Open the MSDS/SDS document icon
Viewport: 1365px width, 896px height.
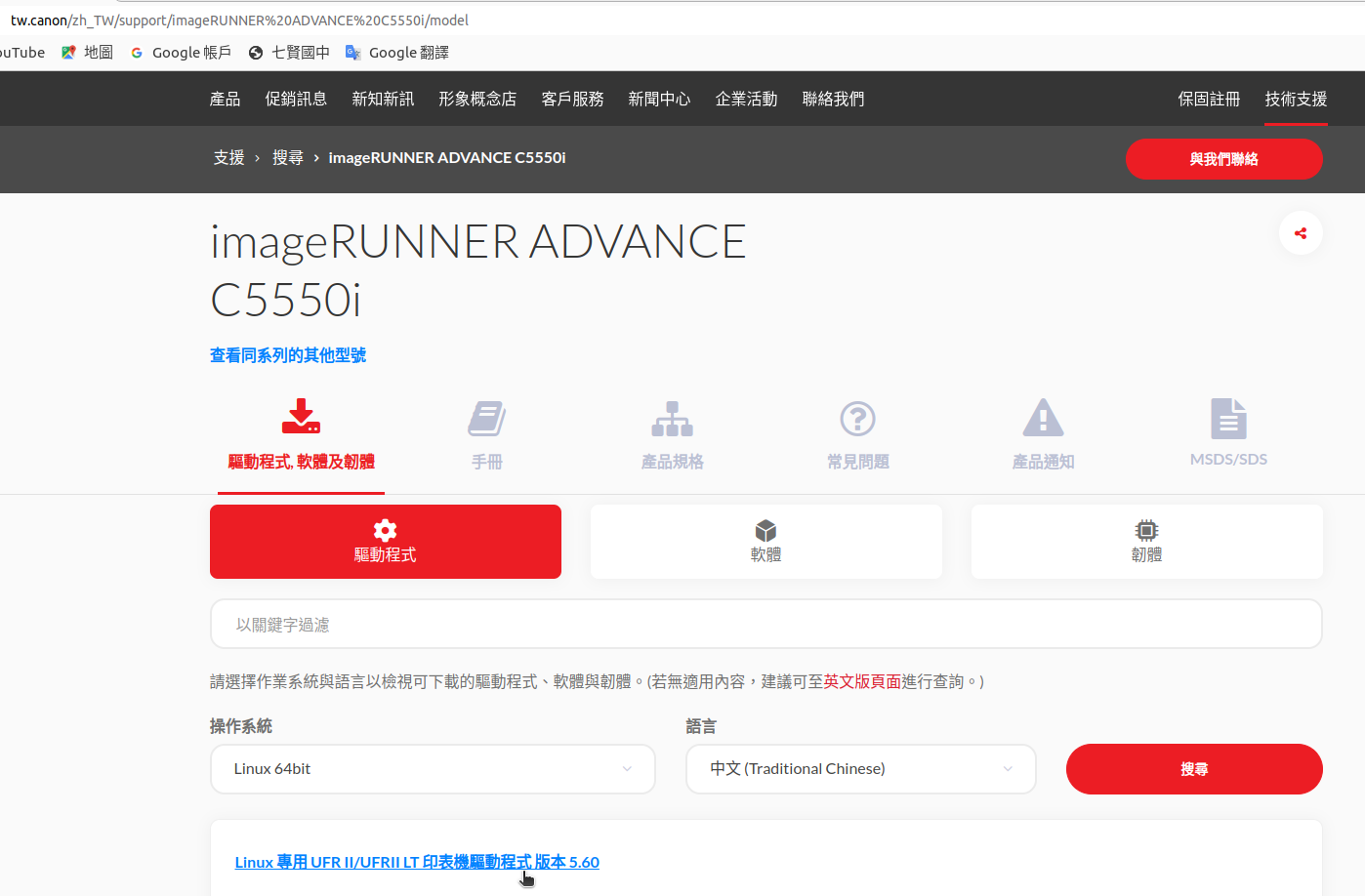click(x=1228, y=419)
